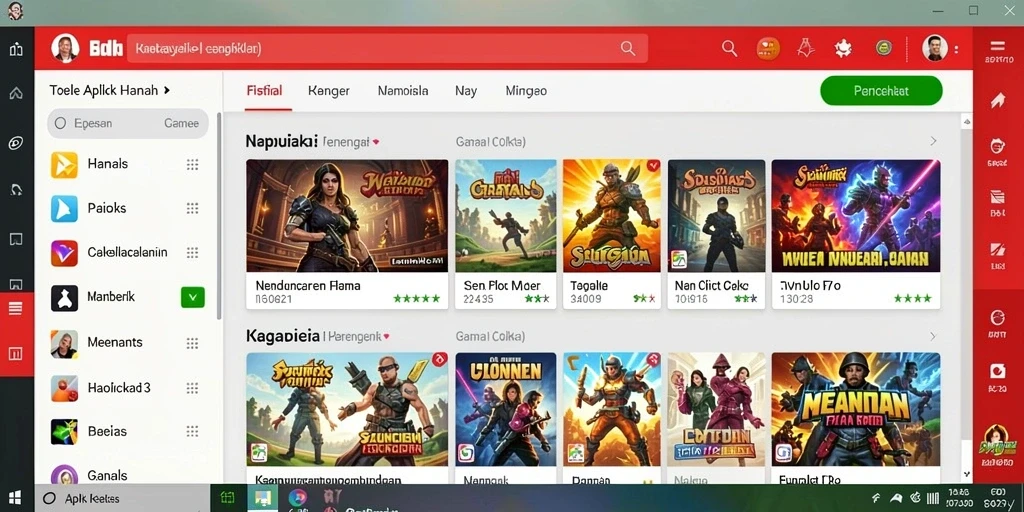Click the green Pencehkat button
This screenshot has height=512, width=1024.
point(881,91)
